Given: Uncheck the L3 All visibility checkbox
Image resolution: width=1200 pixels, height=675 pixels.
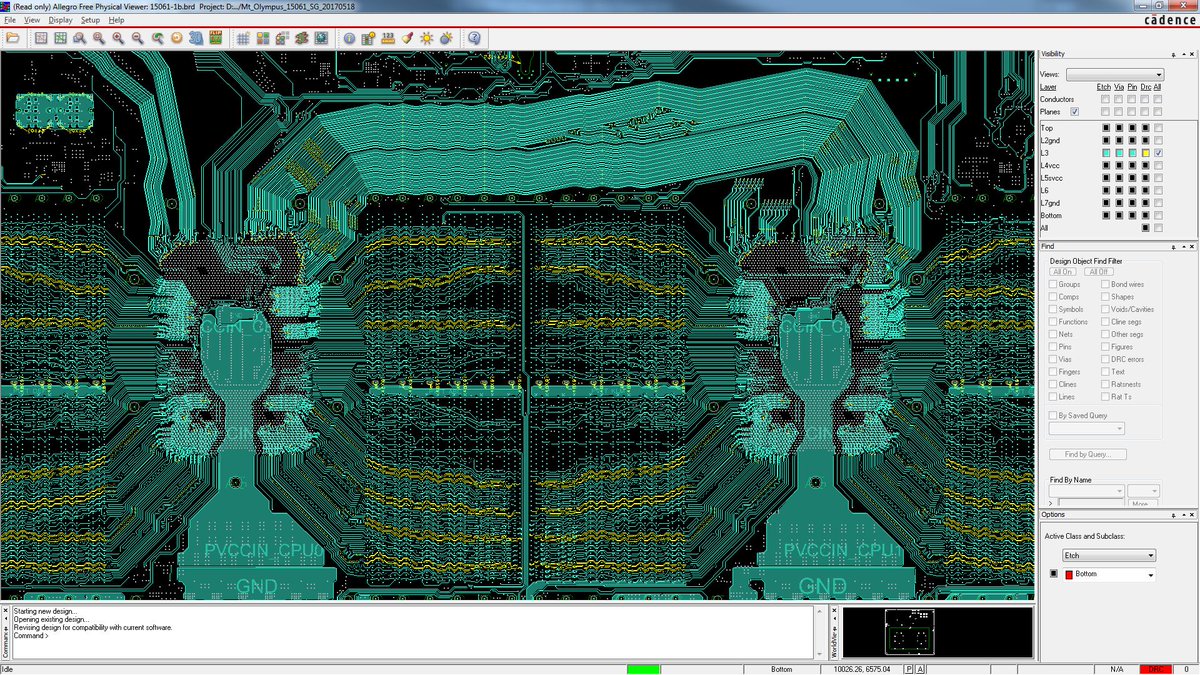Looking at the screenshot, I should 1158,153.
